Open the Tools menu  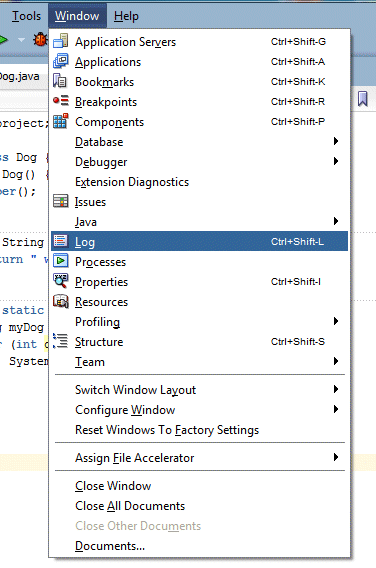[26, 16]
